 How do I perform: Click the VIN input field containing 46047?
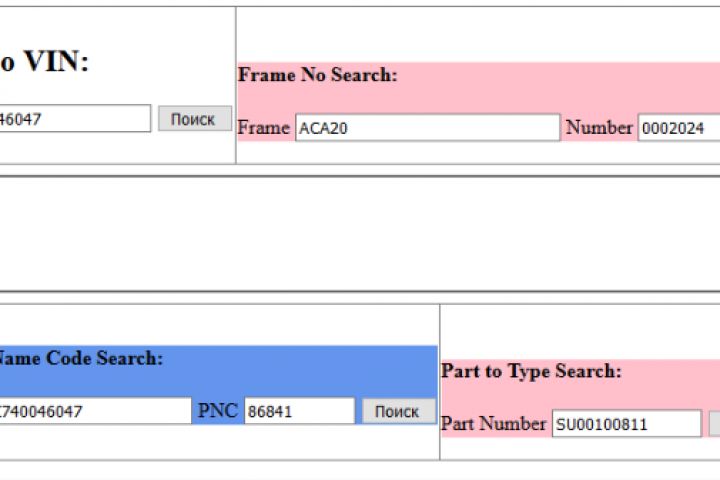[x=75, y=119]
